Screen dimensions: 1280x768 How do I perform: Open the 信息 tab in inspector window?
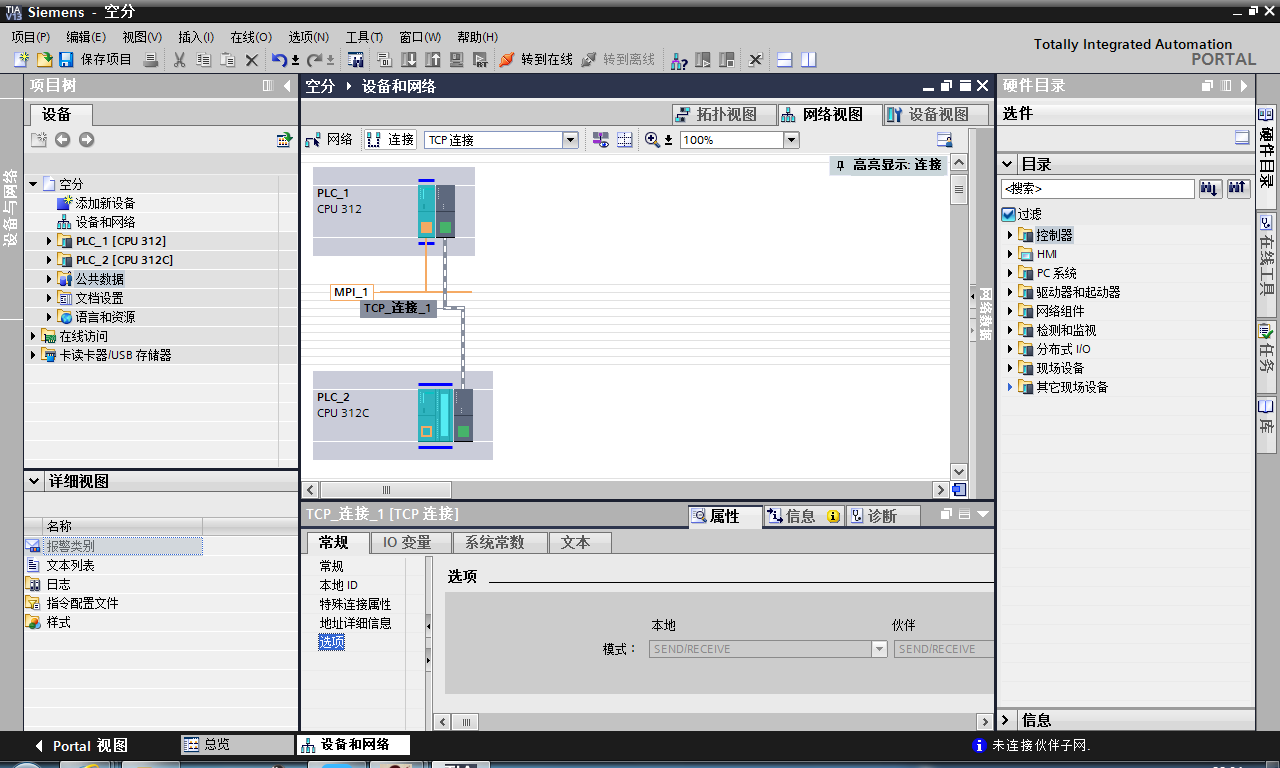[x=803, y=516]
